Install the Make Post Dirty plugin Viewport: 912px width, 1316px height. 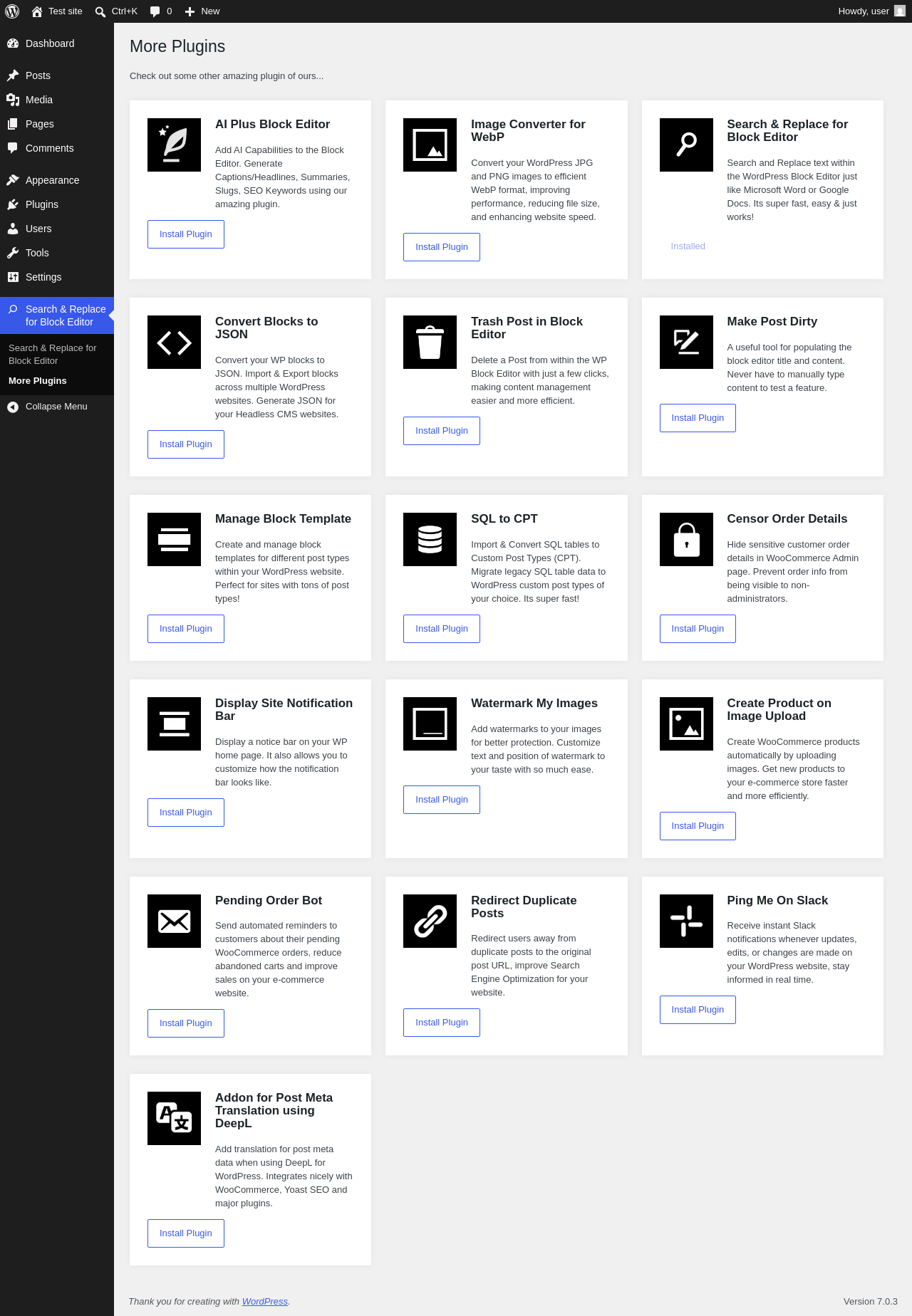698,418
